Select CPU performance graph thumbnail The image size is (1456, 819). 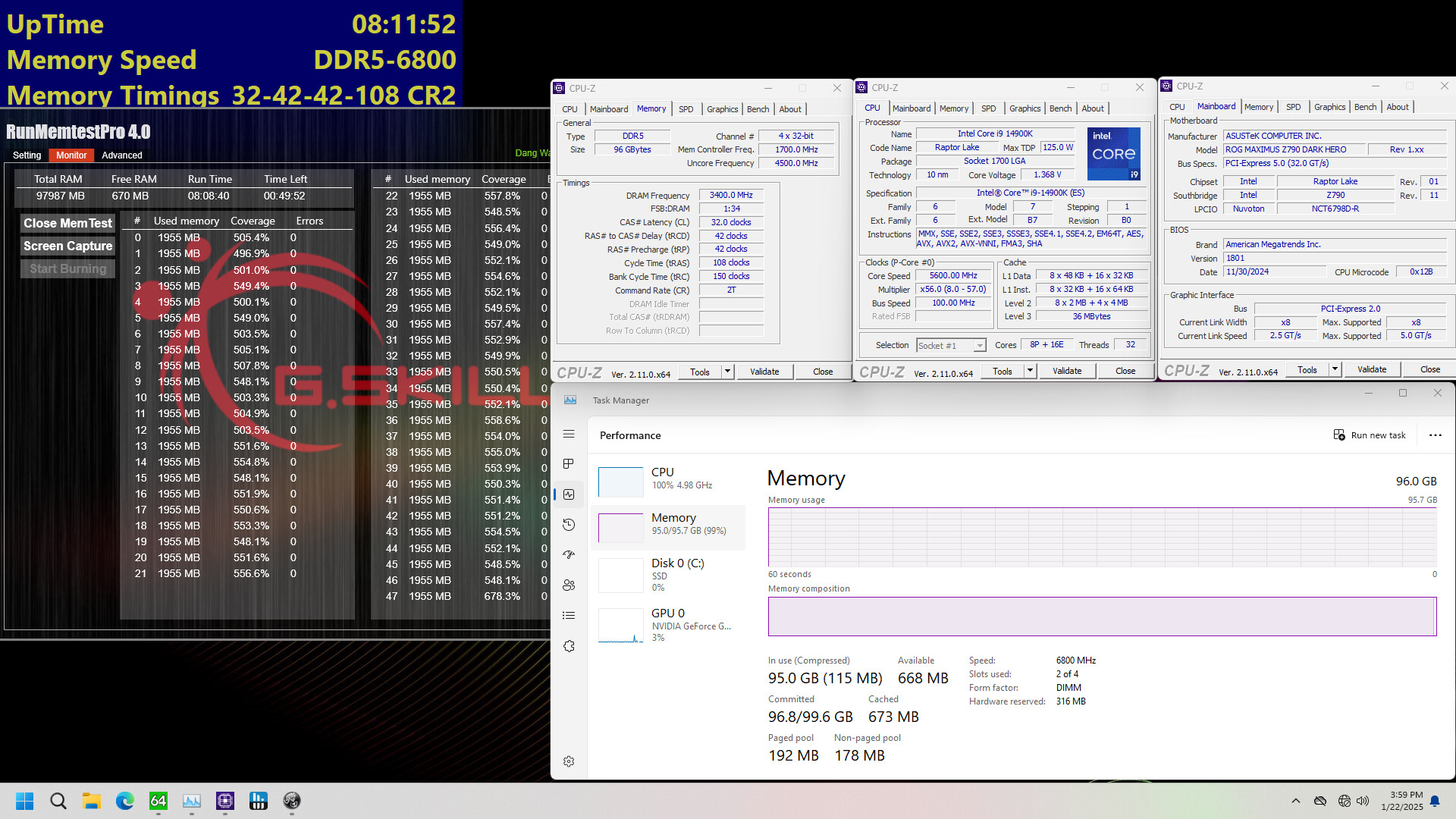click(x=620, y=482)
